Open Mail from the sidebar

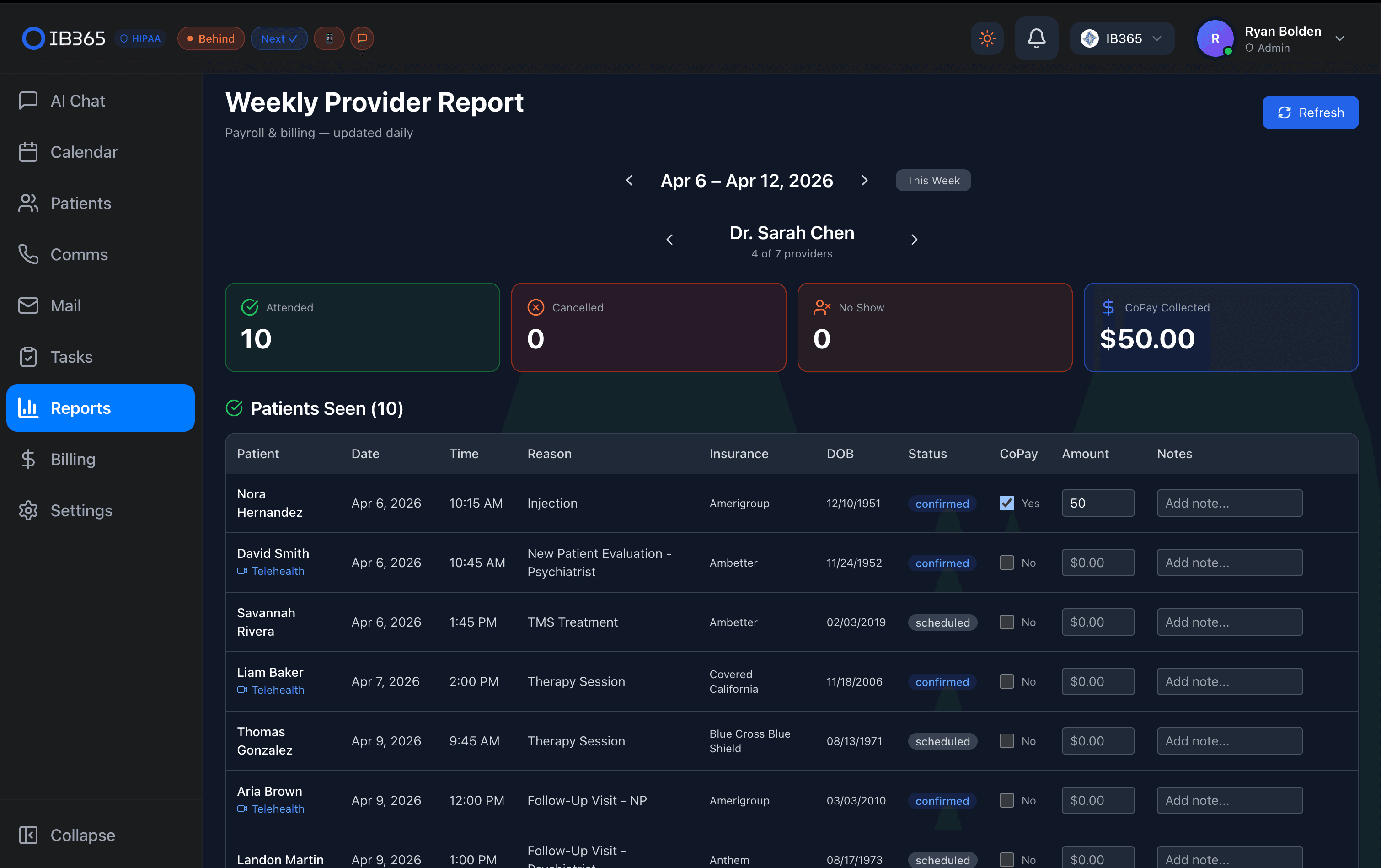coord(65,305)
